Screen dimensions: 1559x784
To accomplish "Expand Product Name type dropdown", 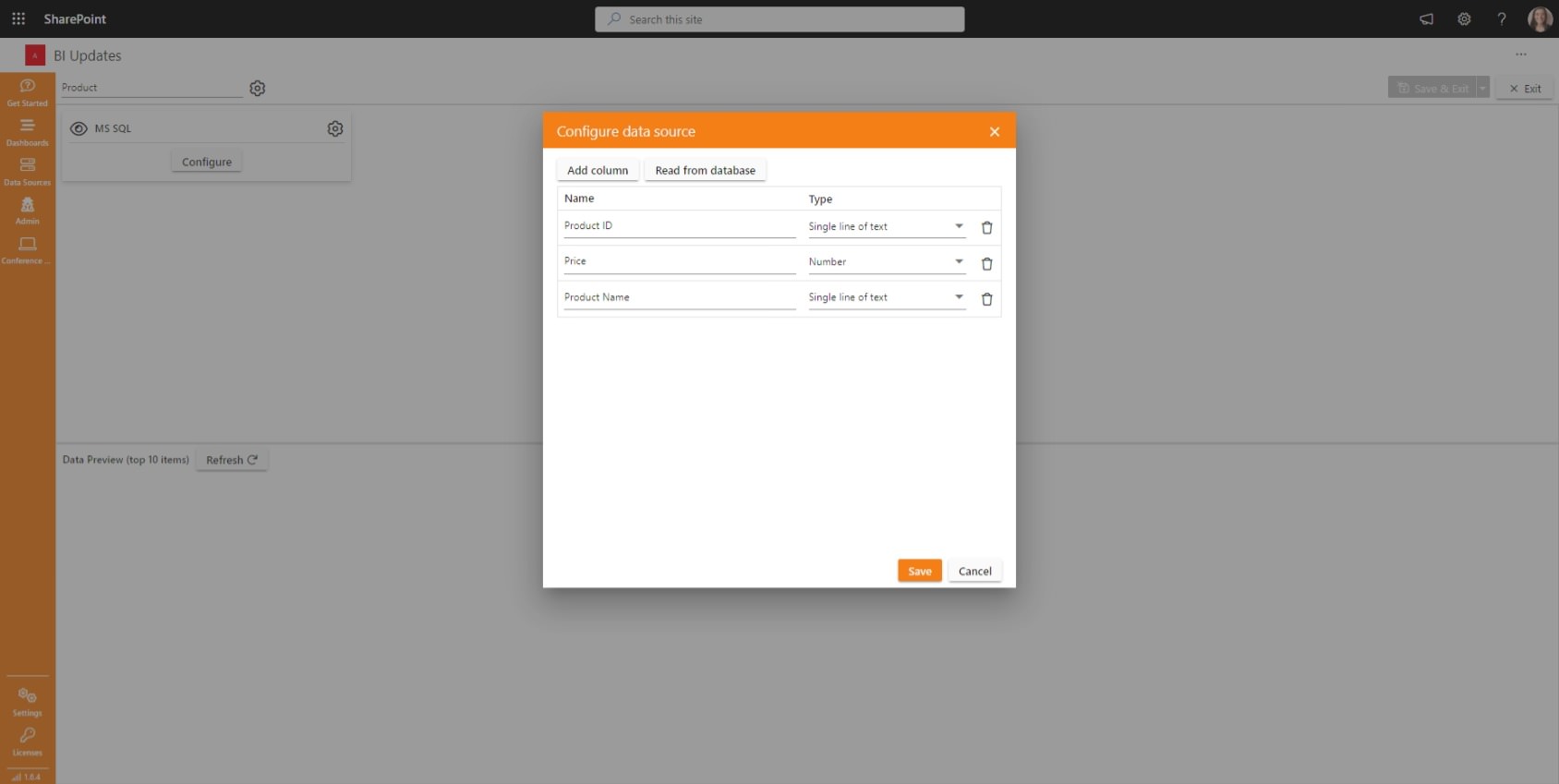I will pos(959,297).
